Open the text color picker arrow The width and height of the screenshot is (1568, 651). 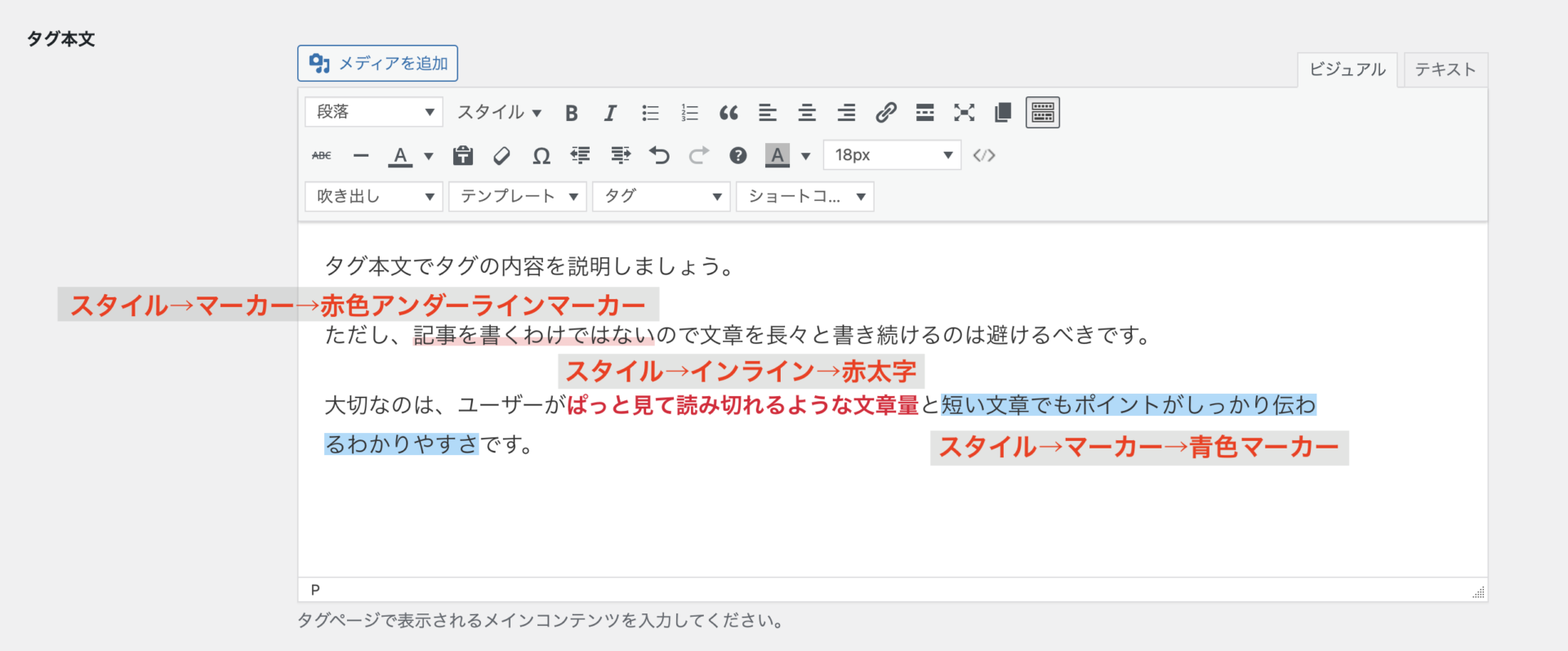pyautogui.click(x=429, y=155)
